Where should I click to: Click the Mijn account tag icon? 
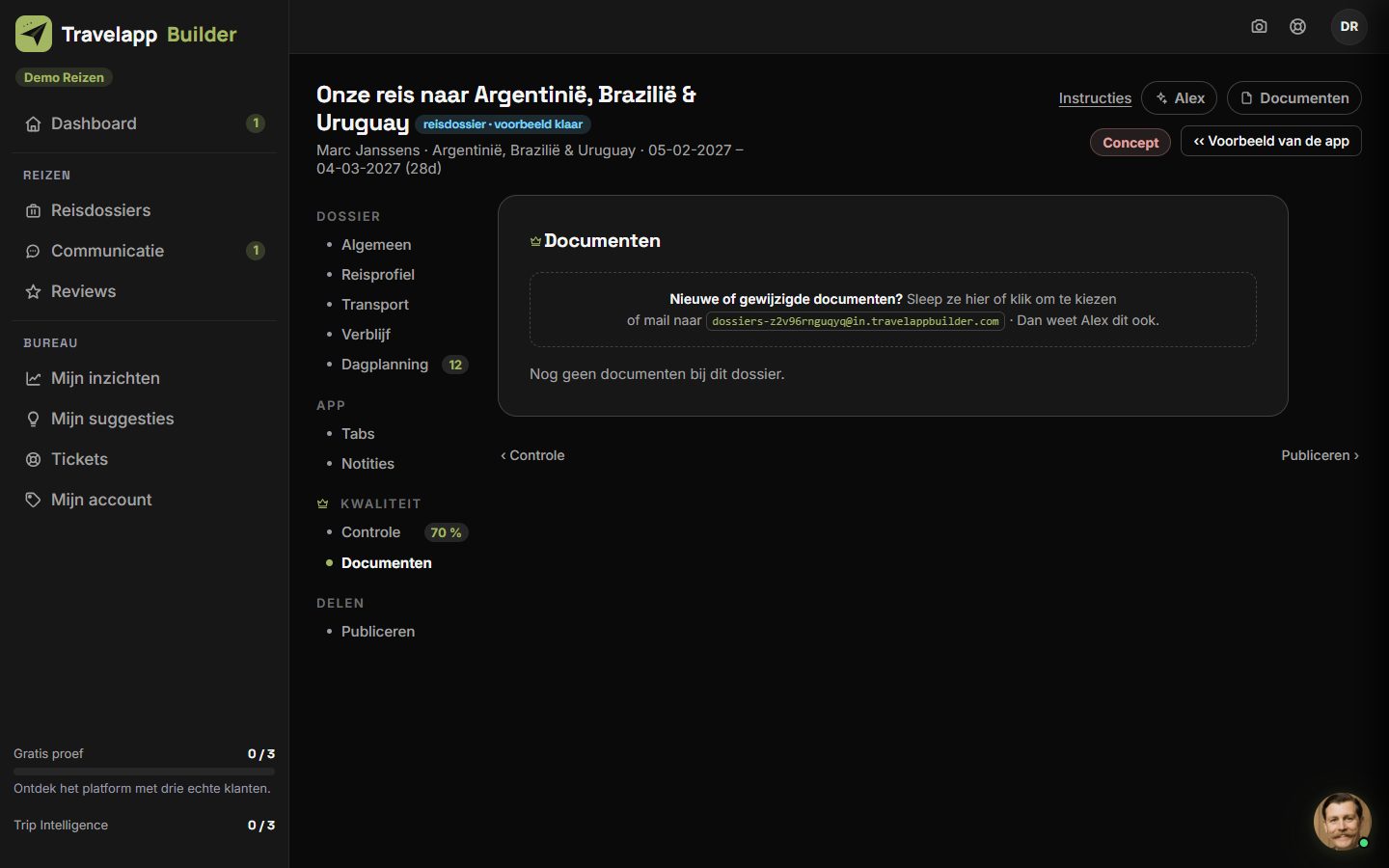click(x=33, y=500)
